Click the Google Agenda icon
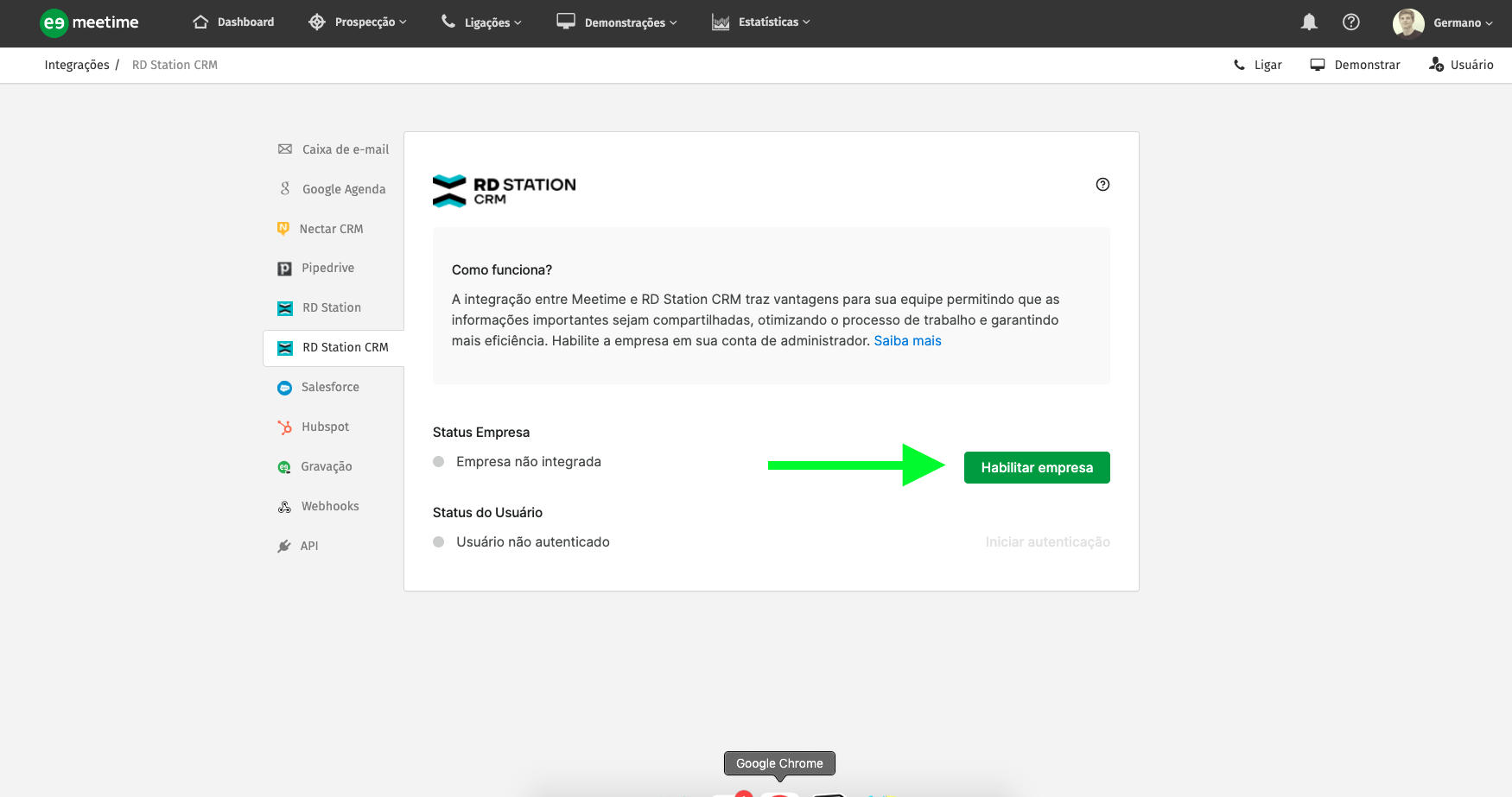1512x797 pixels. [285, 188]
